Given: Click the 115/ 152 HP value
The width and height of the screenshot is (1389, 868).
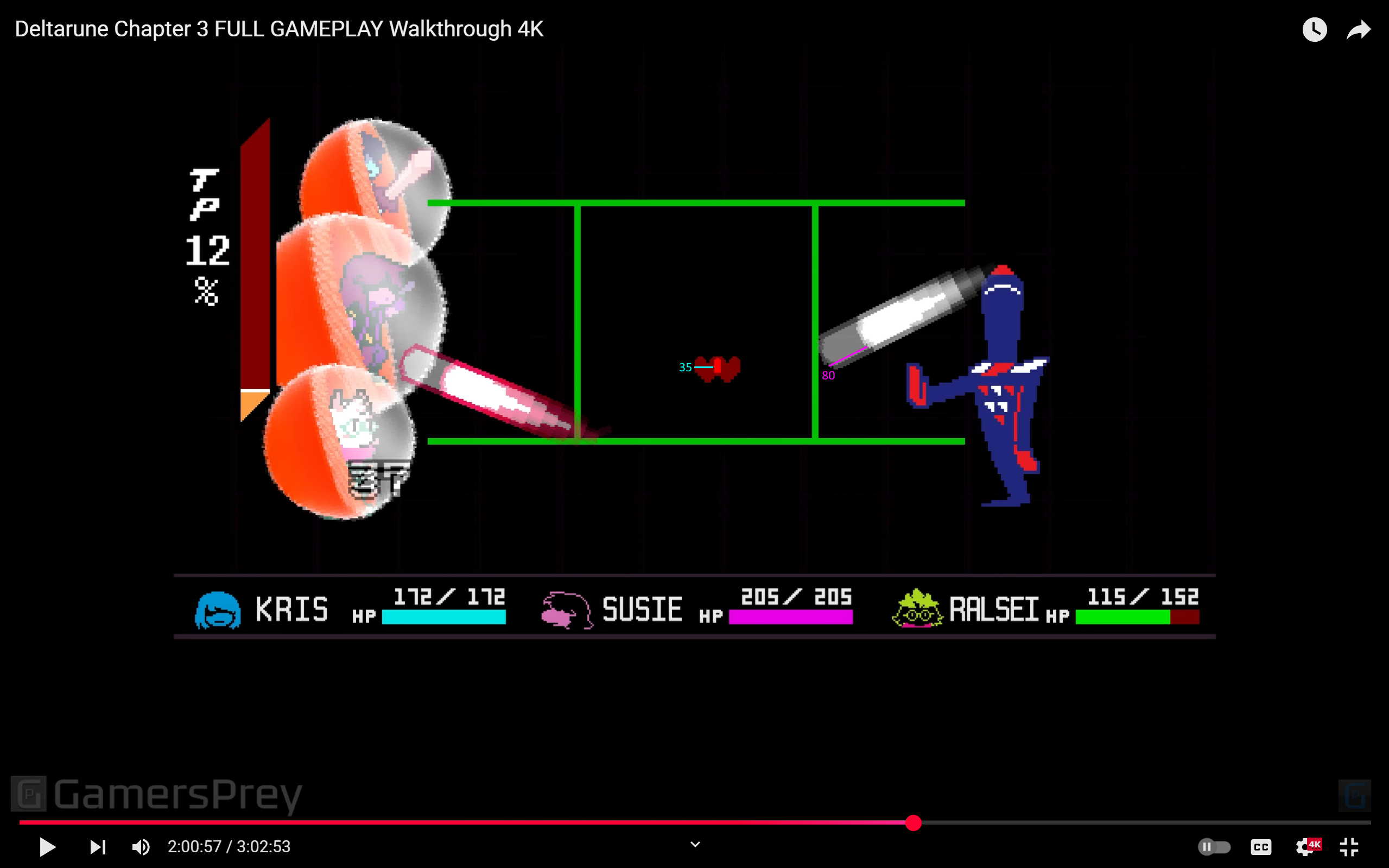Looking at the screenshot, I should [x=1143, y=597].
